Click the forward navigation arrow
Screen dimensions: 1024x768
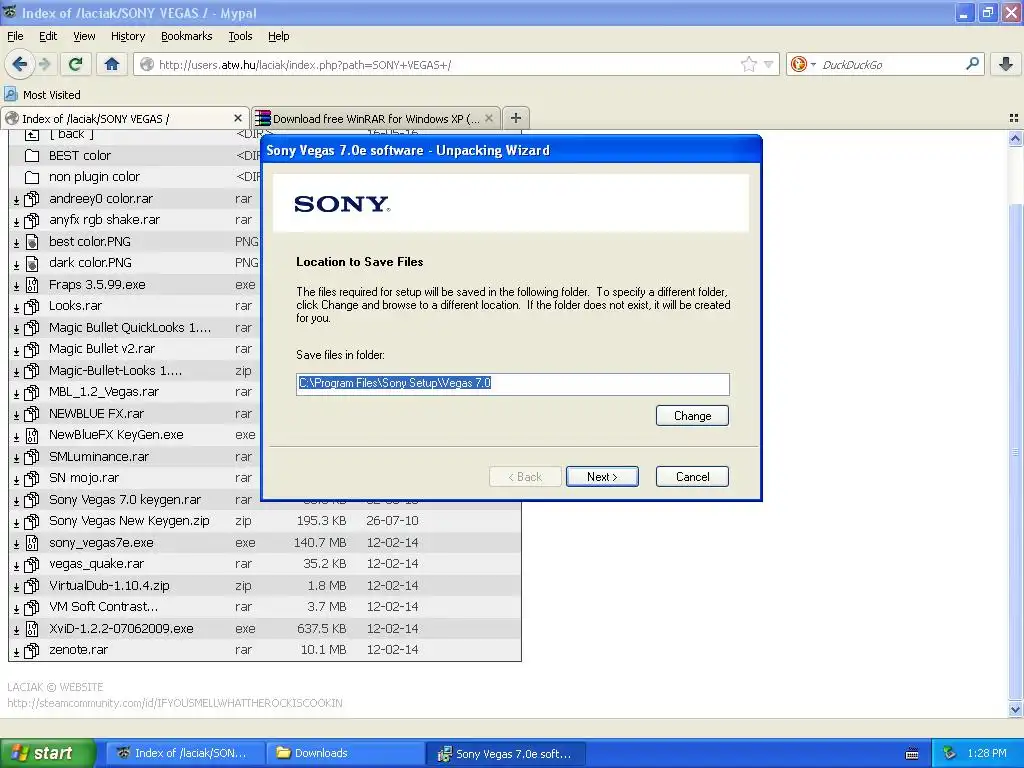(44, 64)
